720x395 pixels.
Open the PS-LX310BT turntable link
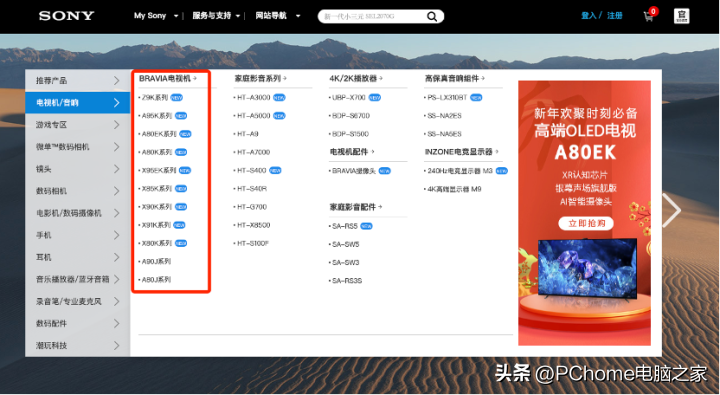447,97
